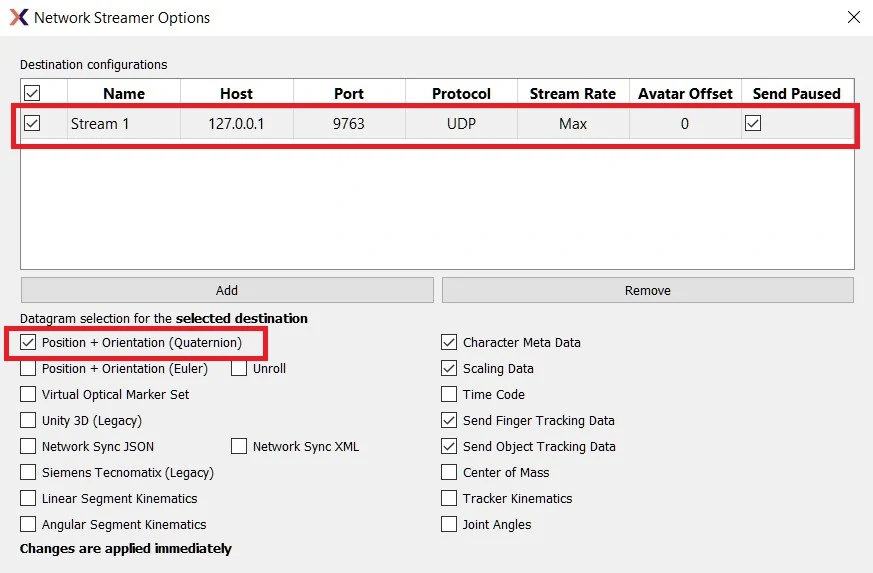Open the Protocol UDP cell for Stream 1
The image size is (873, 573).
coord(461,124)
